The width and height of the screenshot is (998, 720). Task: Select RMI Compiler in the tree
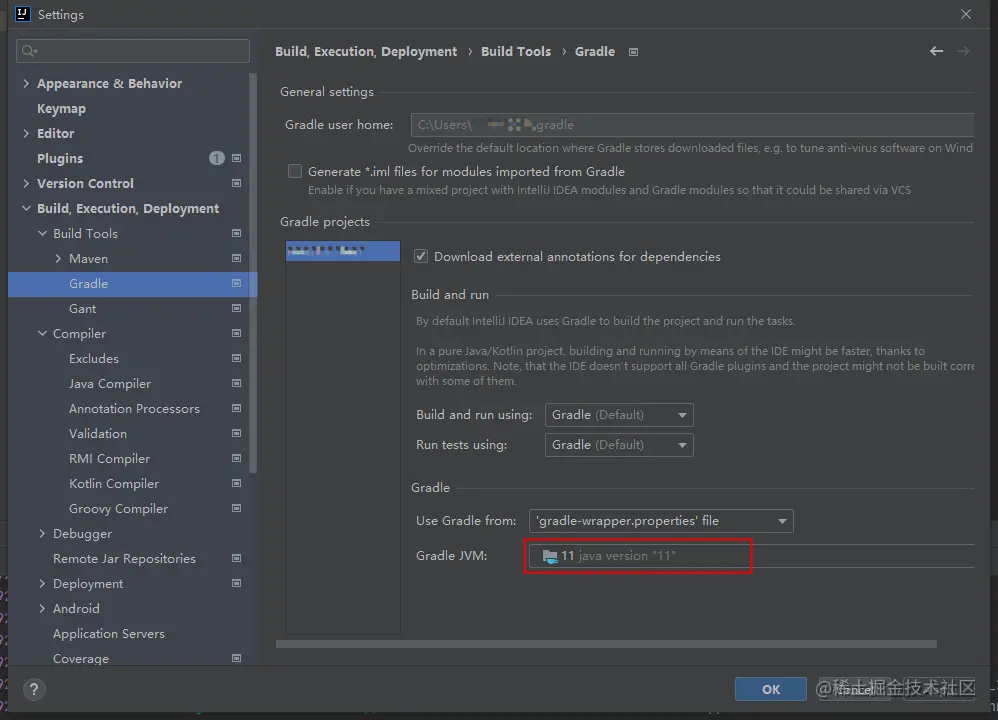tap(109, 459)
